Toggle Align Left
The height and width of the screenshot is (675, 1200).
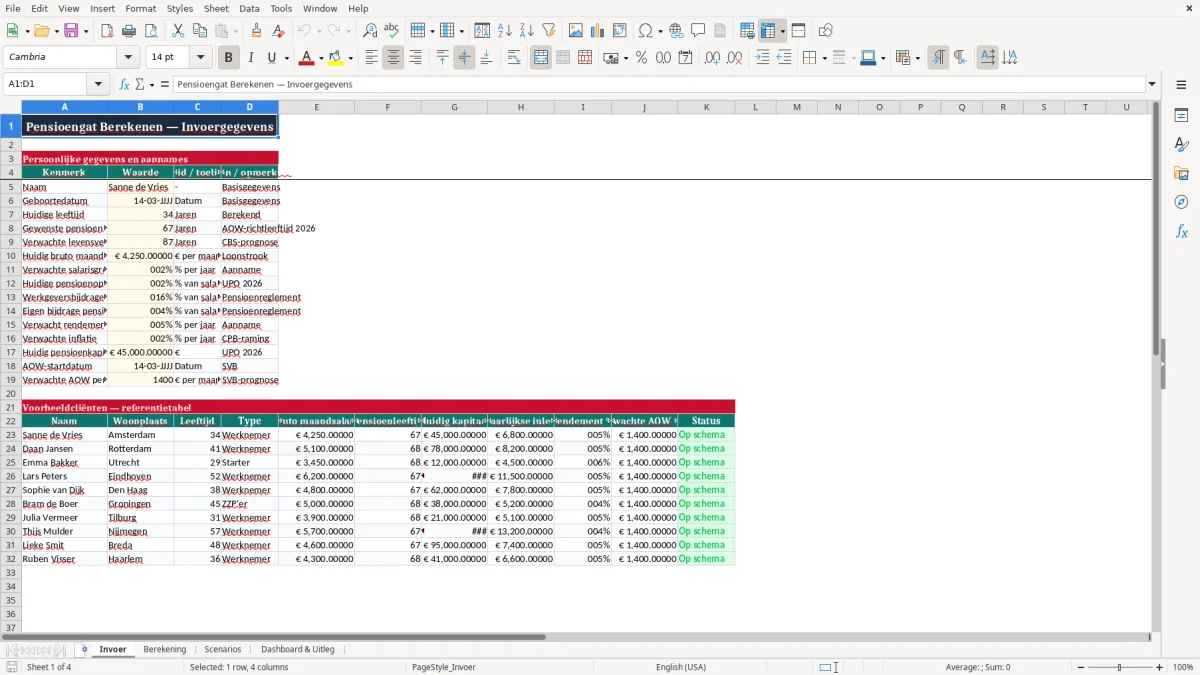(372, 58)
